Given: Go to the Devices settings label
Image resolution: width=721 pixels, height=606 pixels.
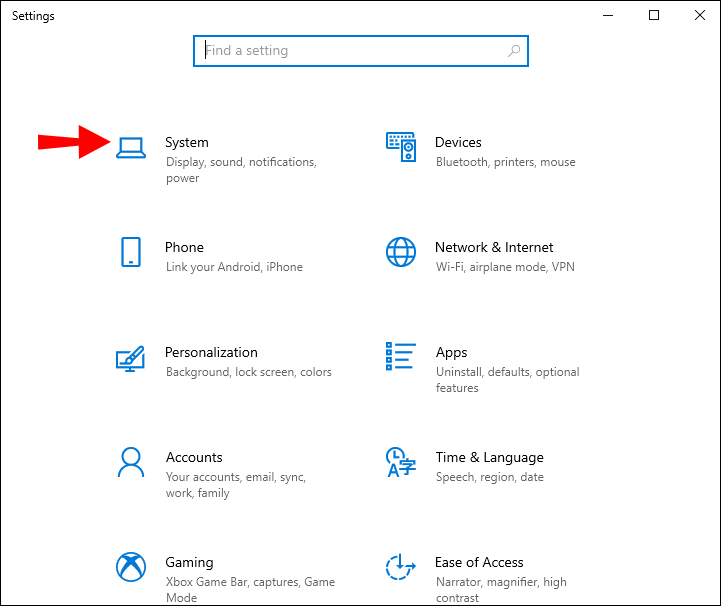Looking at the screenshot, I should click(458, 143).
